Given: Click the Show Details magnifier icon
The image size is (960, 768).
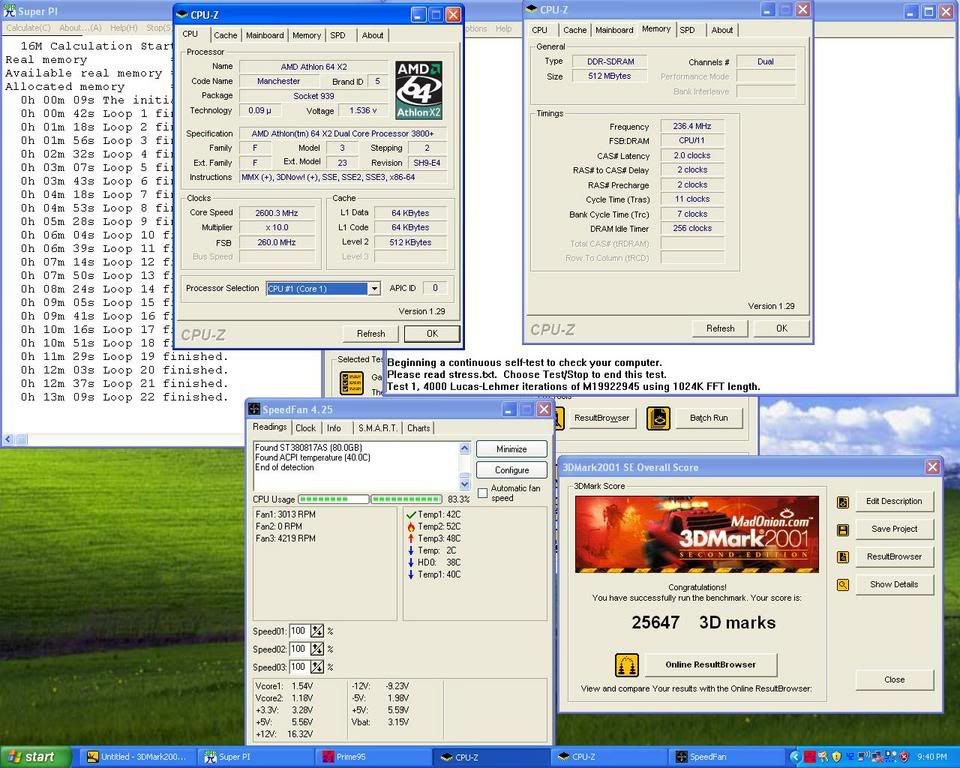Looking at the screenshot, I should (x=843, y=585).
